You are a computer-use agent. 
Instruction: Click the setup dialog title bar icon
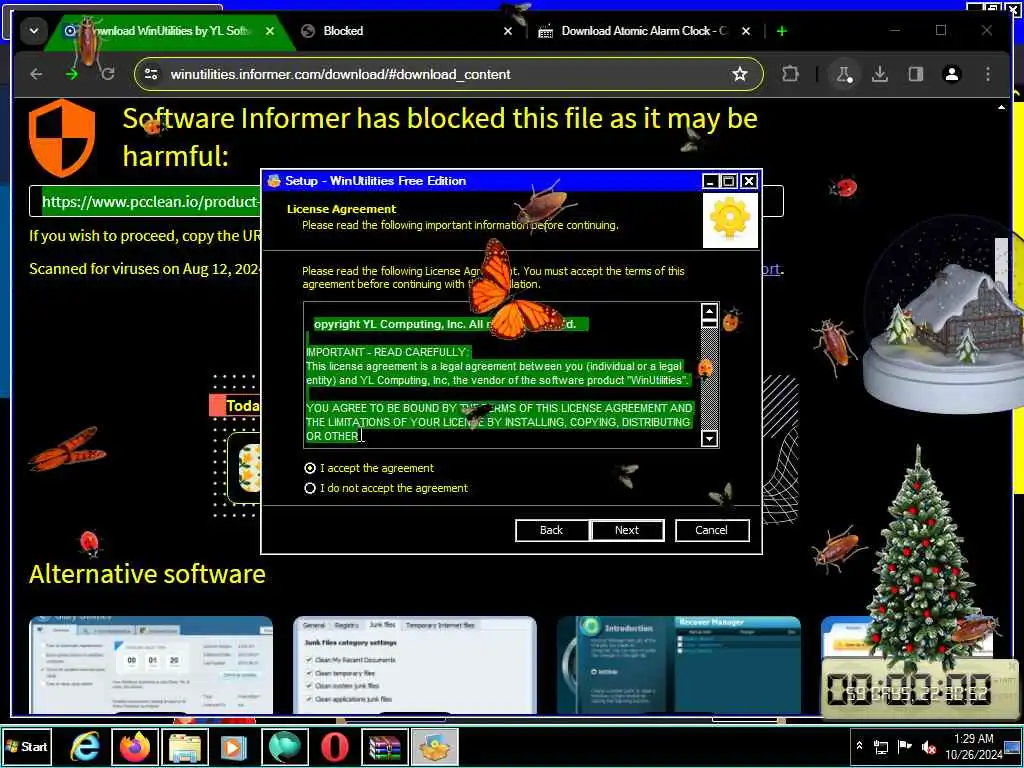(x=274, y=181)
